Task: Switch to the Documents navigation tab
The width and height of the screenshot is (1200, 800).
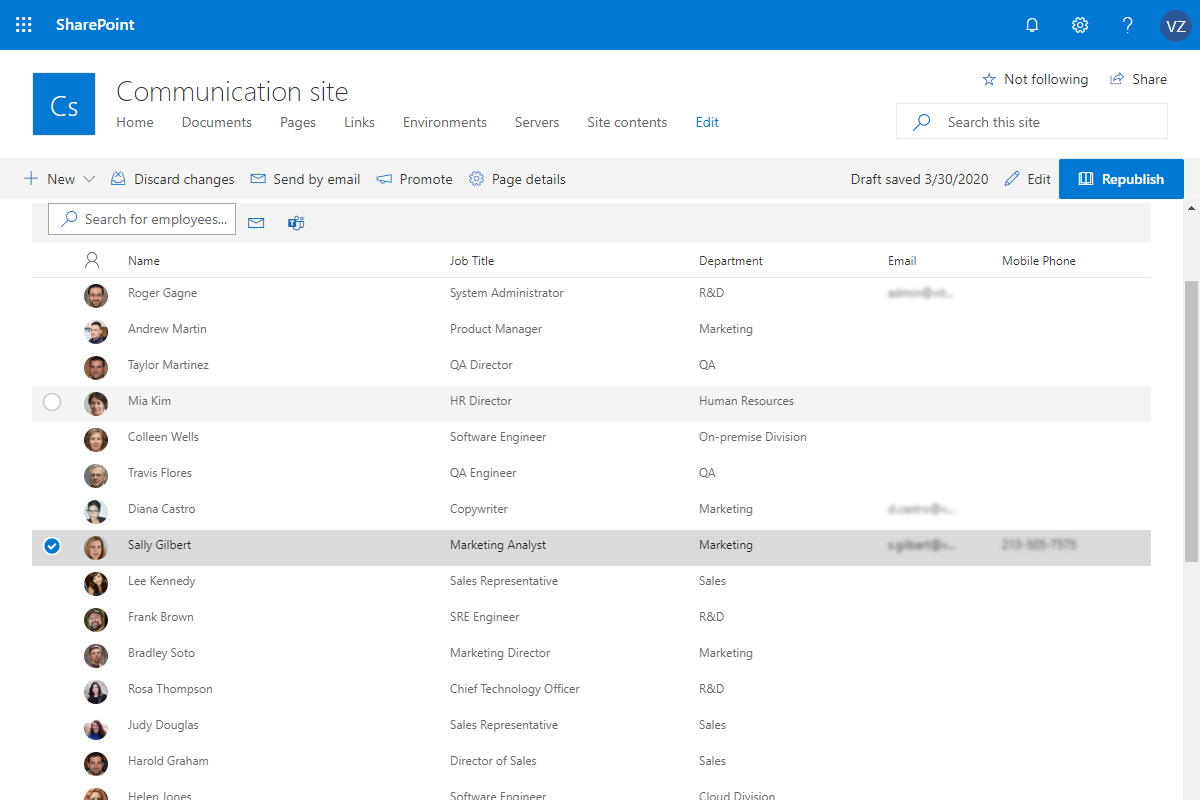Action: point(216,121)
